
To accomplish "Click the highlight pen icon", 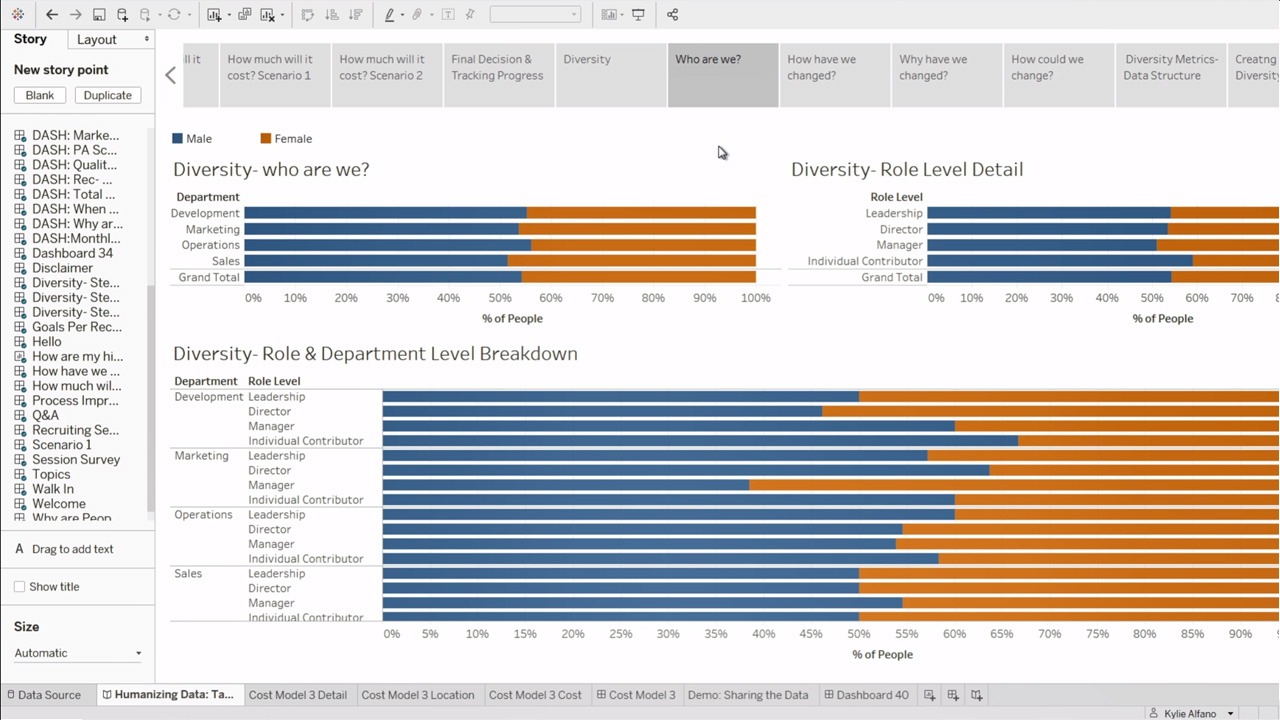I will 390,15.
